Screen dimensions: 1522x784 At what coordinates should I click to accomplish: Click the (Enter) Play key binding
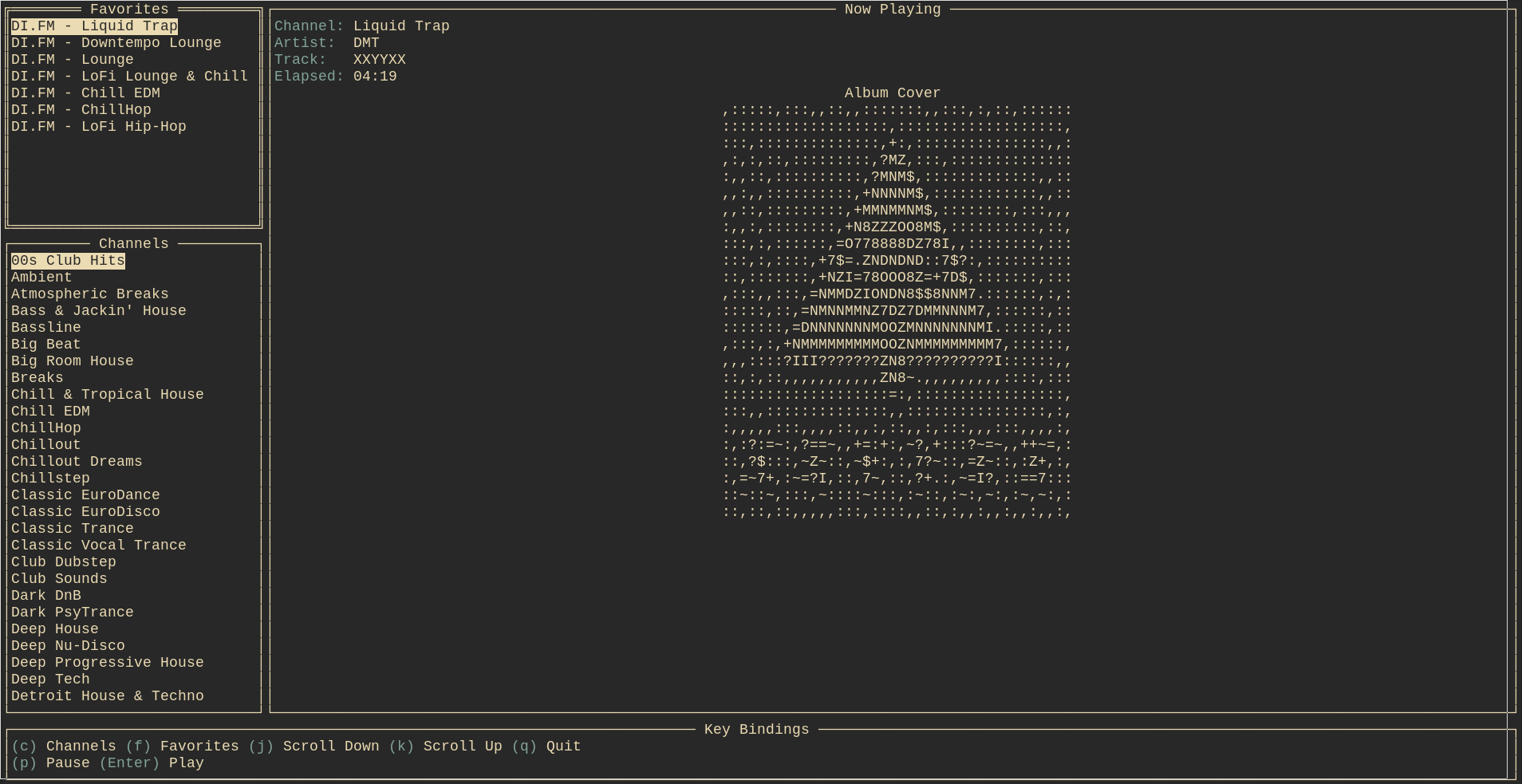tap(152, 762)
